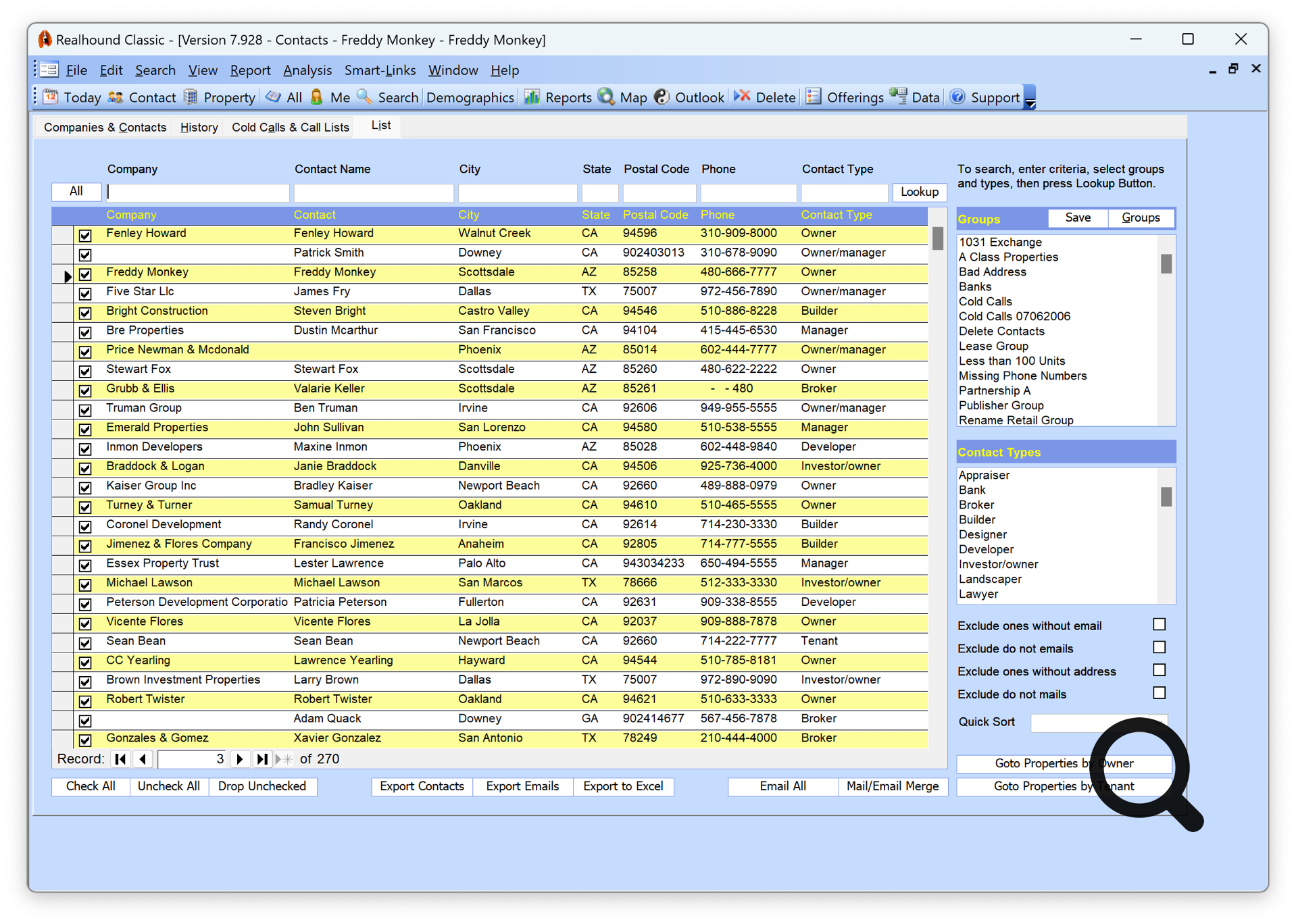Open the Property building icon
This screenshot has height=924, width=1296.
click(191, 97)
